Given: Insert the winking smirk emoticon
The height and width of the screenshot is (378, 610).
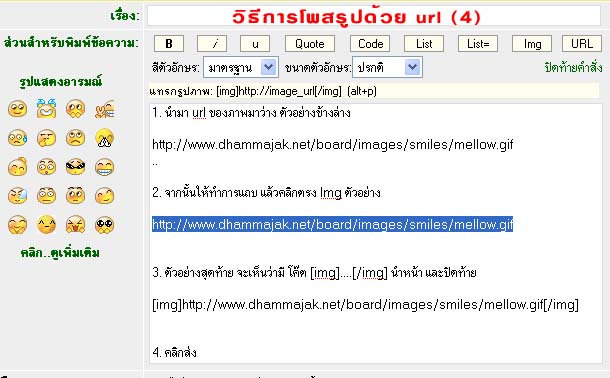Looking at the screenshot, I should [x=105, y=196].
